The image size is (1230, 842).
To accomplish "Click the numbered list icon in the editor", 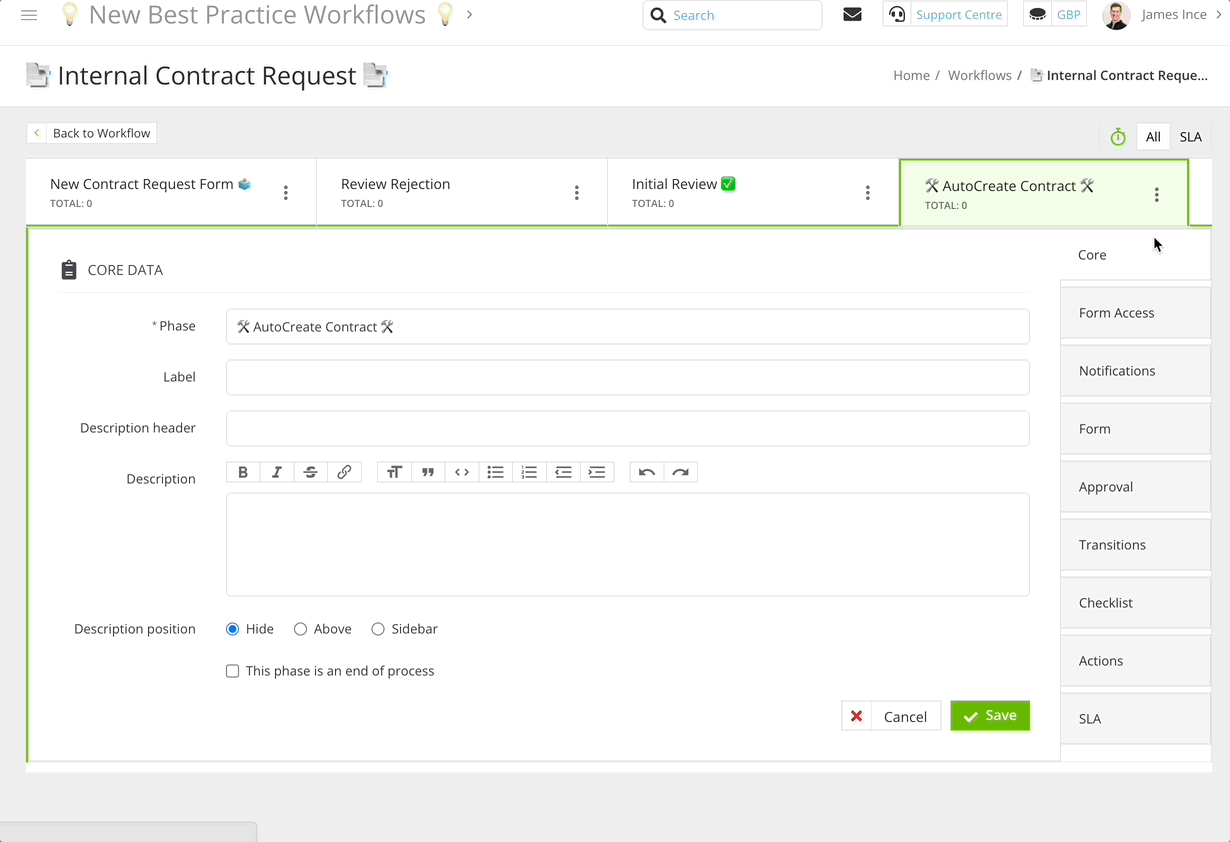I will coord(529,471).
